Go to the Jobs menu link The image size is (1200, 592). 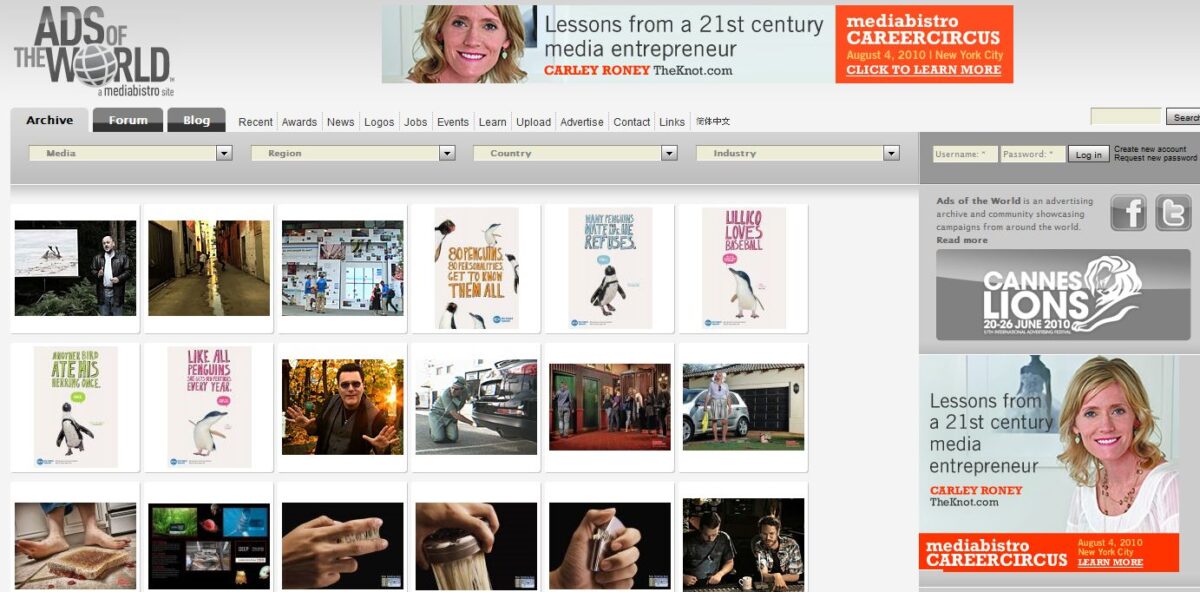pyautogui.click(x=415, y=122)
